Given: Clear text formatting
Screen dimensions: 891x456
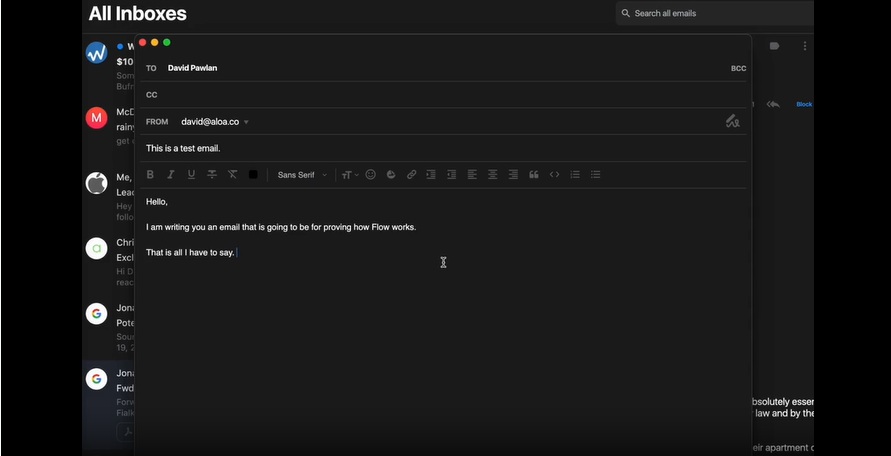Looking at the screenshot, I should pos(232,175).
